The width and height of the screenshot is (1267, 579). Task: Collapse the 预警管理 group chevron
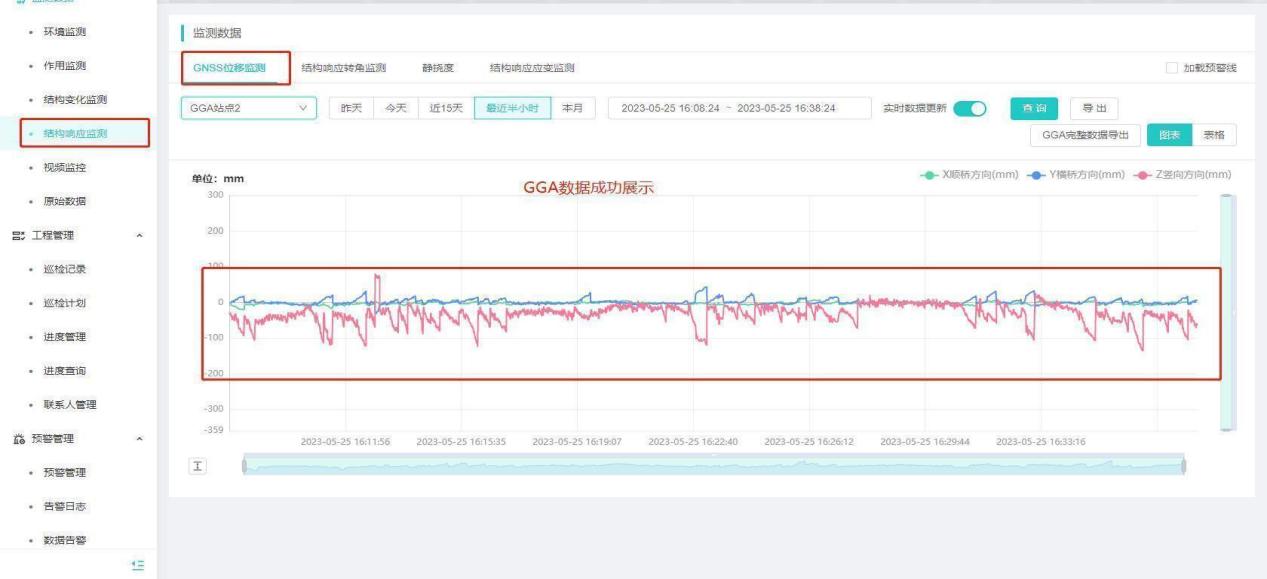click(x=139, y=439)
